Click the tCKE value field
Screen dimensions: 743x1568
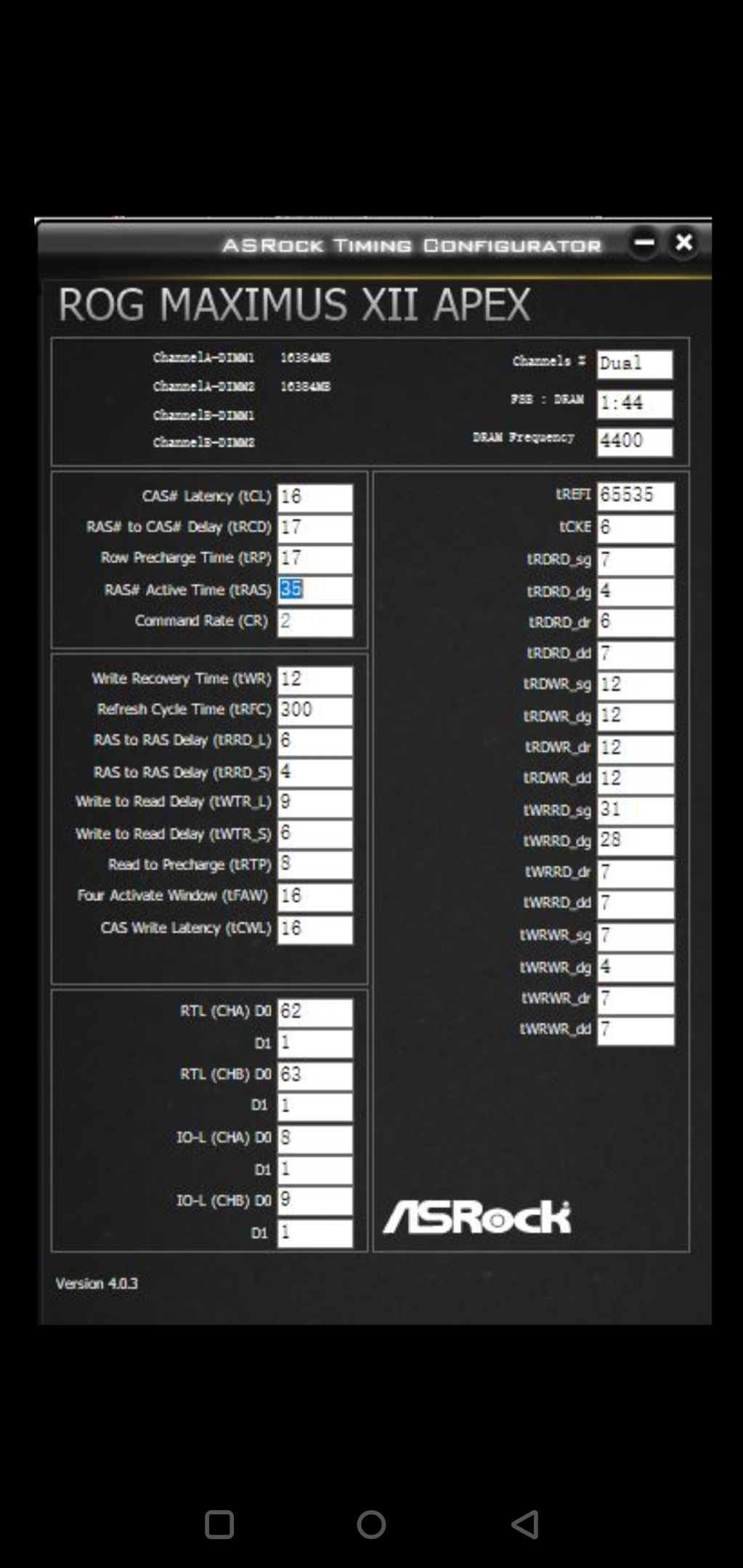636,528
